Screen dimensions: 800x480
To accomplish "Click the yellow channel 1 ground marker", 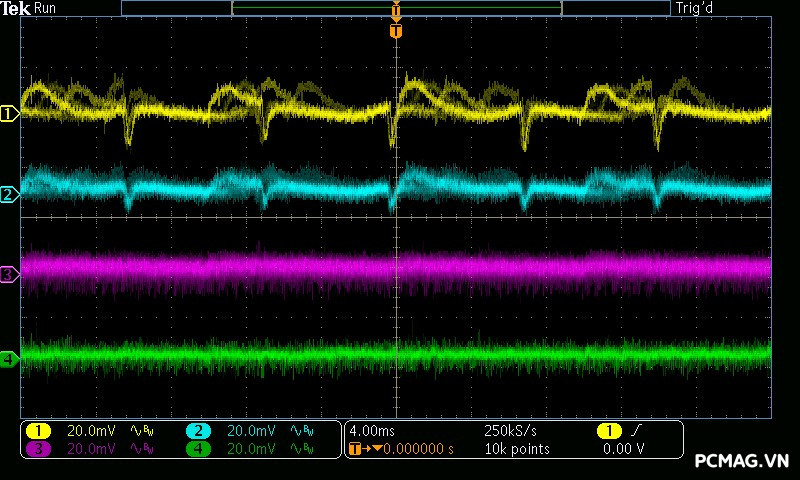I will pyautogui.click(x=9, y=114).
